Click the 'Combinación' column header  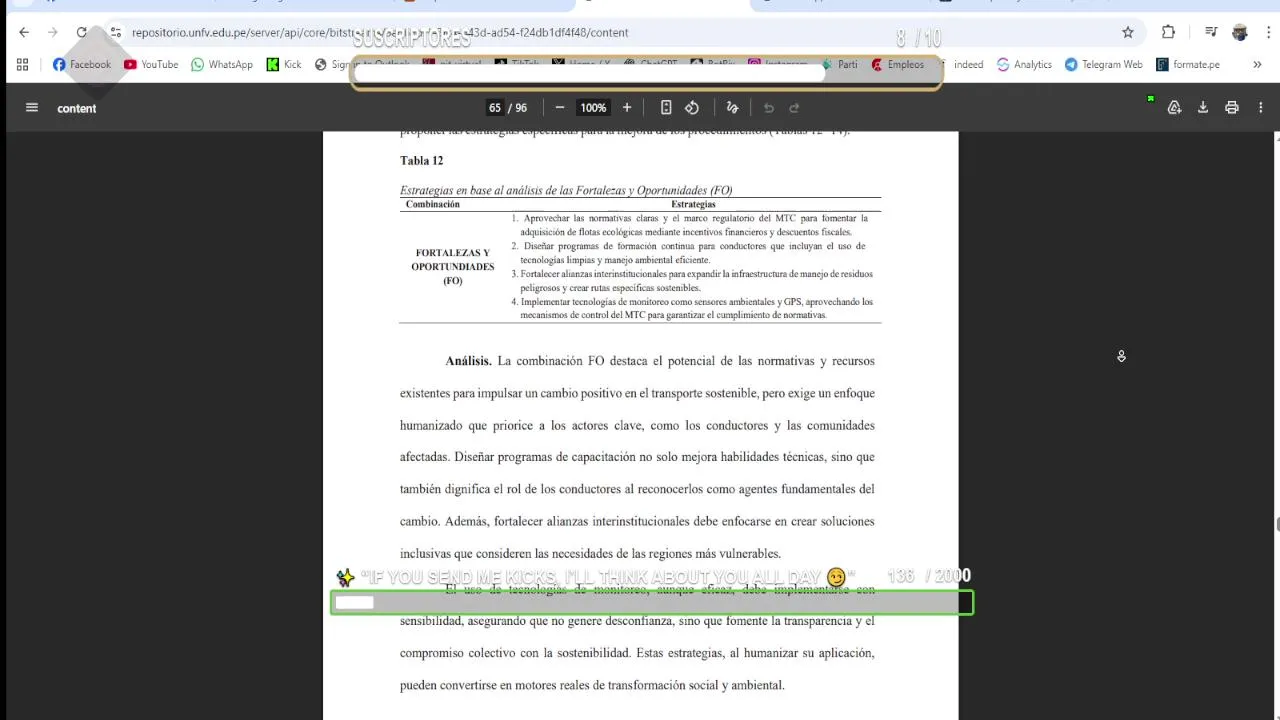pos(433,204)
